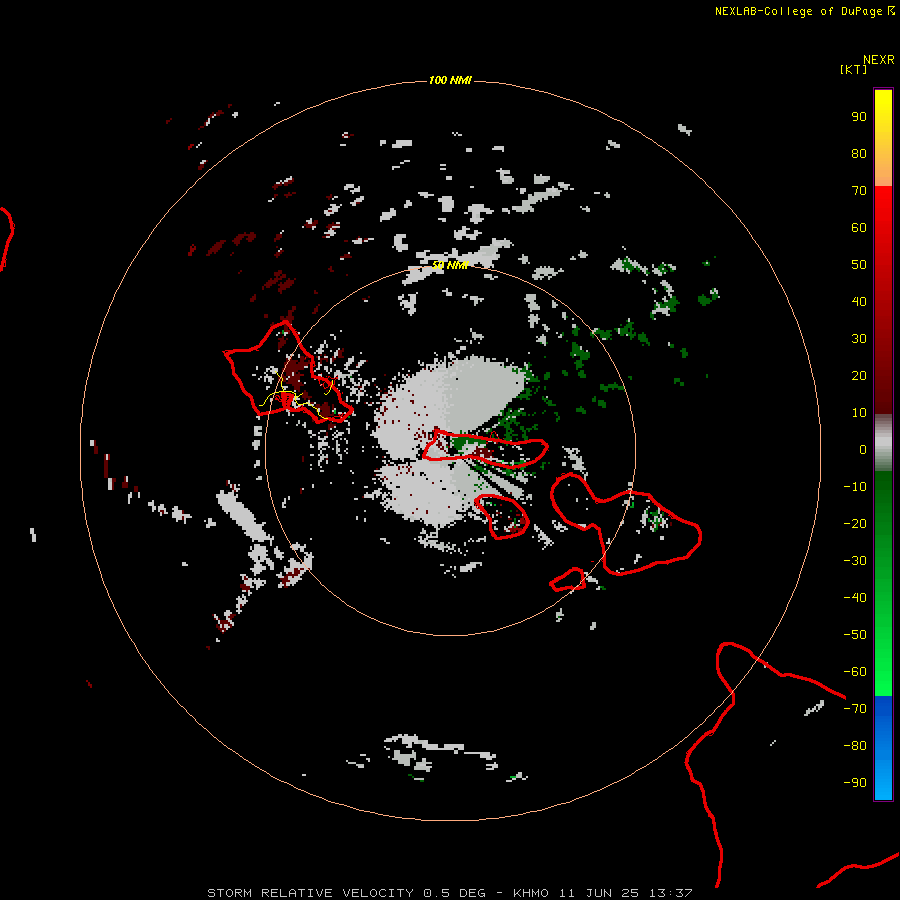Viewport: 900px width, 900px height.
Task: Click the 100 NMI range ring label
Action: pyautogui.click(x=450, y=80)
